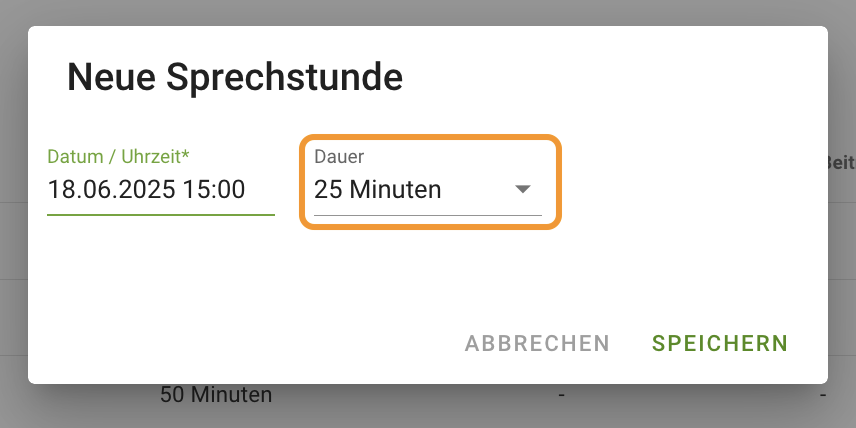Click the date 18.06.2025 in the field
This screenshot has height=428, width=856.
[x=112, y=190]
